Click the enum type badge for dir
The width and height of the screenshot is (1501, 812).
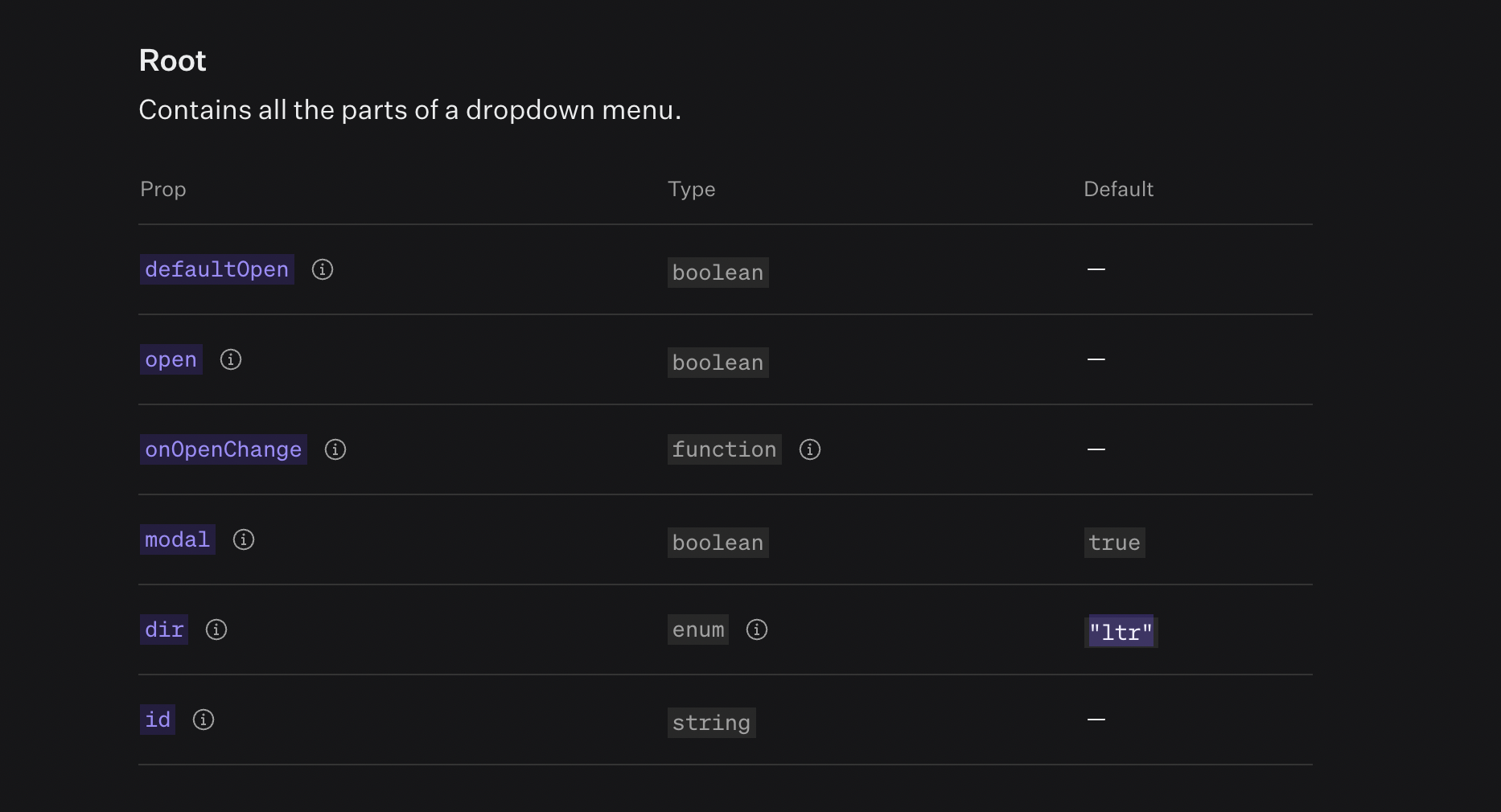[x=697, y=630]
